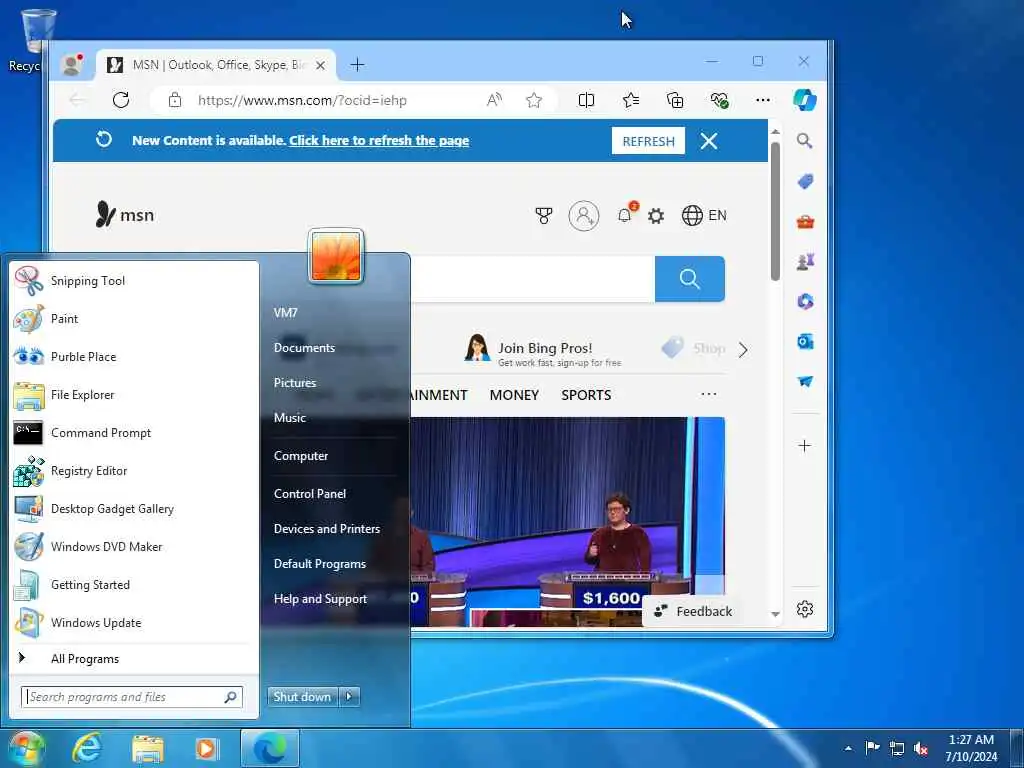This screenshot has width=1024, height=768.
Task: Open Desktop Gadget Gallery
Action: (134, 509)
